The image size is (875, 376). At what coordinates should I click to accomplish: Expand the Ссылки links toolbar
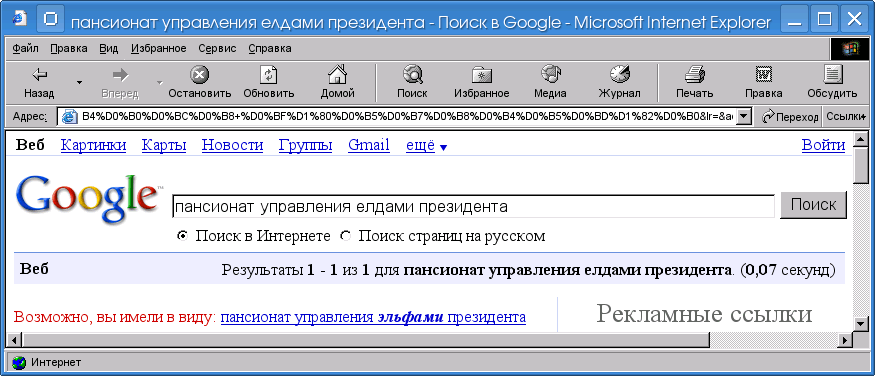coord(845,117)
